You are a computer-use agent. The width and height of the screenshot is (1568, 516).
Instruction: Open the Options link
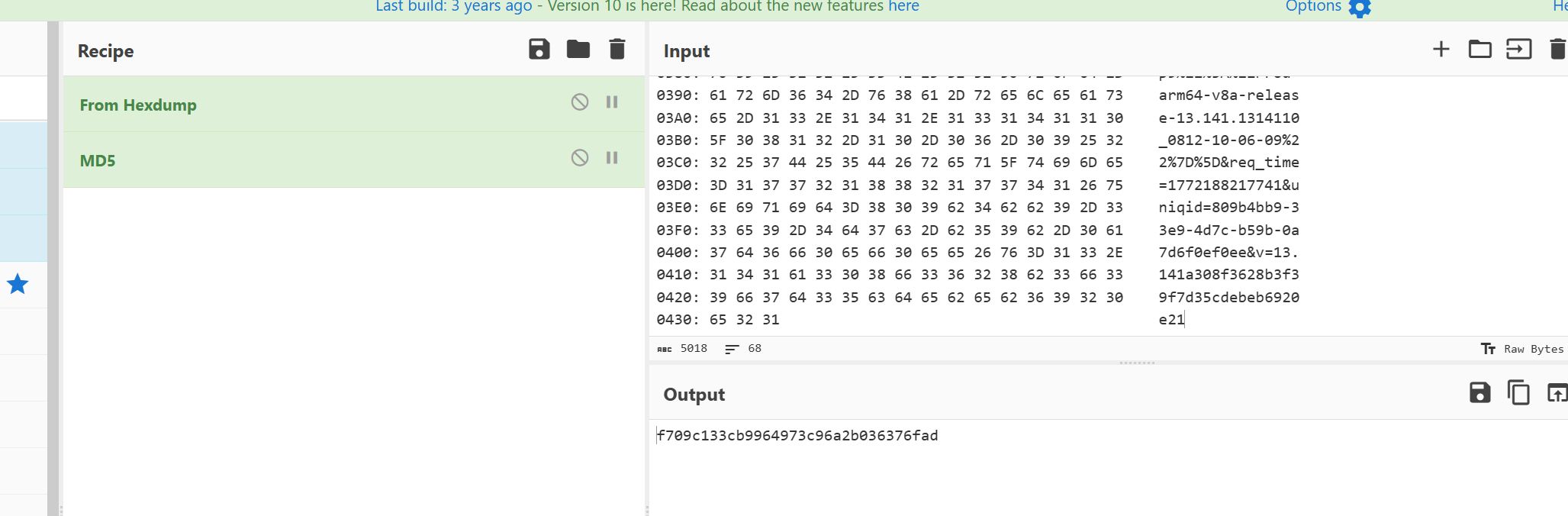[x=1312, y=7]
